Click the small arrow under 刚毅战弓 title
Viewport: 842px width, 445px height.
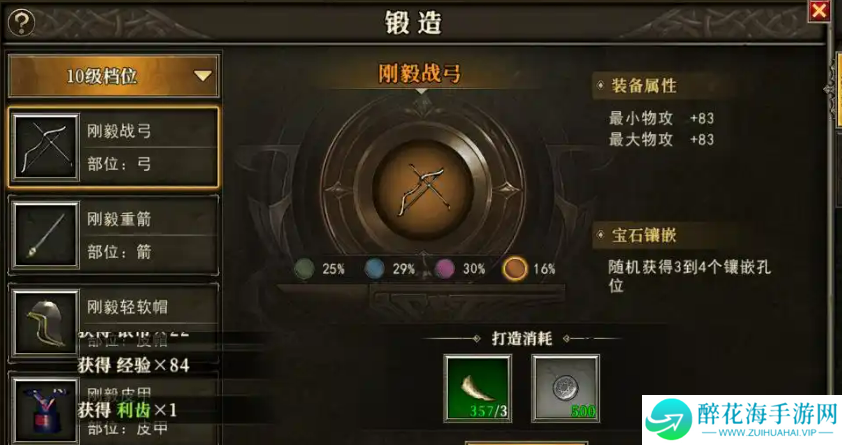422,92
